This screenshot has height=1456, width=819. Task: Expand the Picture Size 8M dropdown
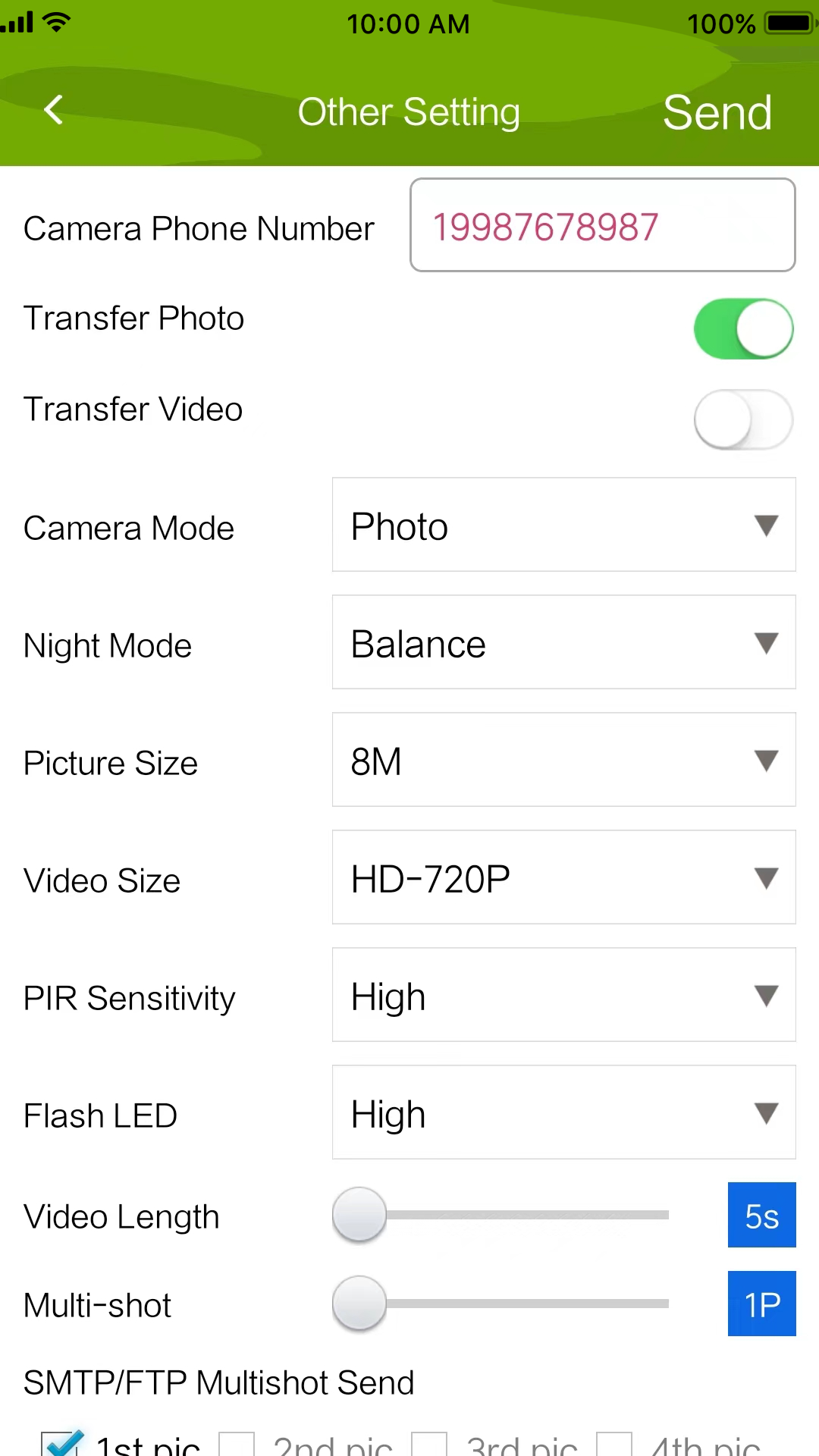pos(563,760)
